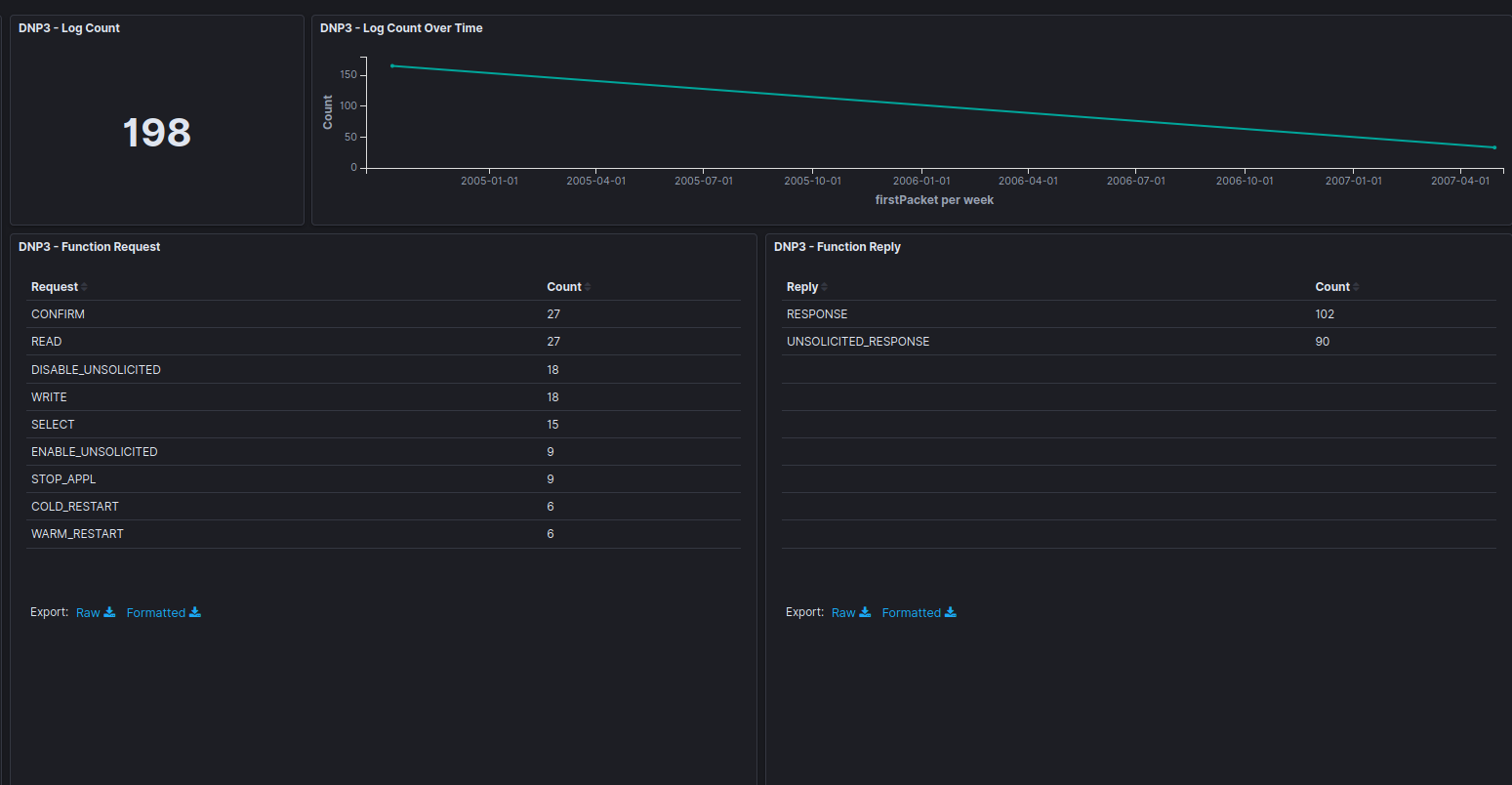Click the 198 log count metric
Viewport: 1512px width, 785px height.
[156, 132]
